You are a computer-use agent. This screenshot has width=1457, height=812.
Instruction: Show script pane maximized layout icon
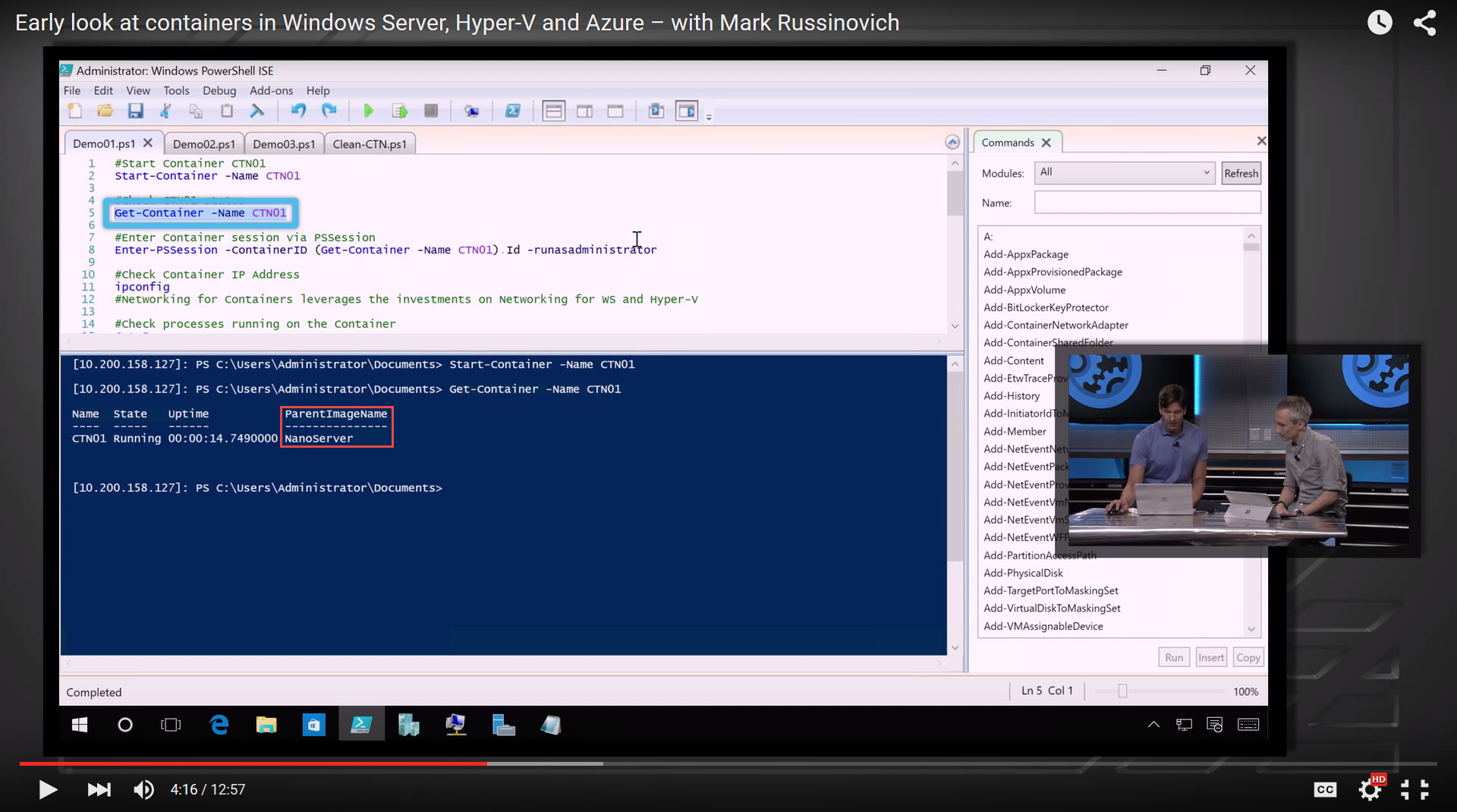click(615, 112)
